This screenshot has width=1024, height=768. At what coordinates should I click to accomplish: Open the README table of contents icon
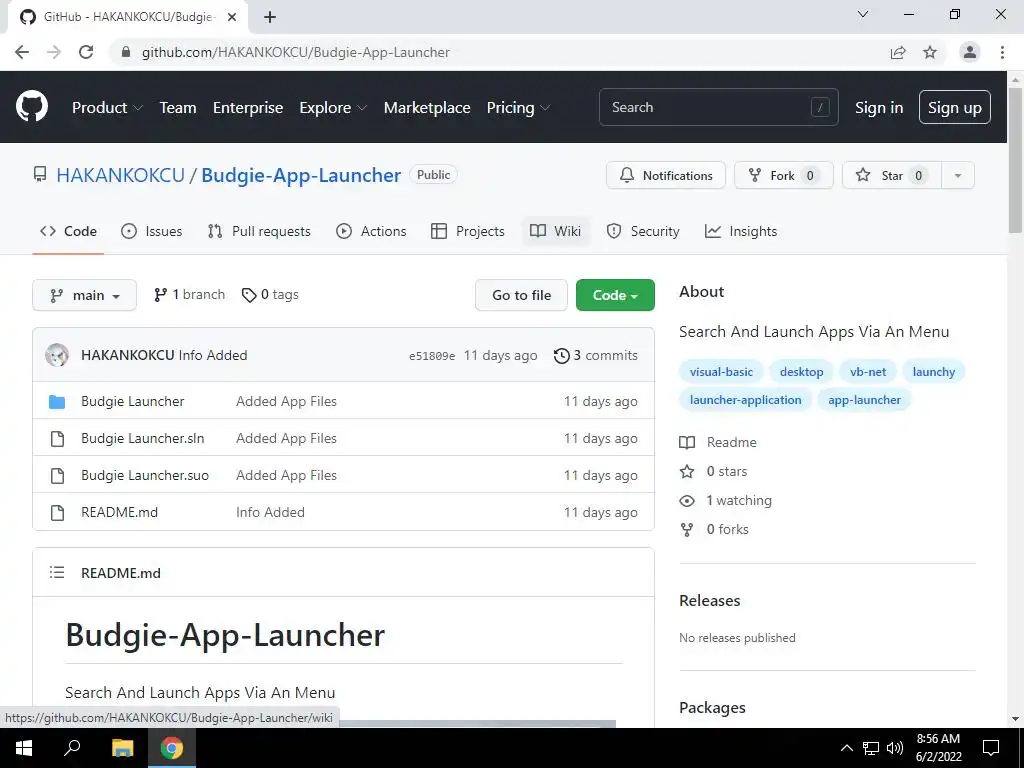point(57,573)
